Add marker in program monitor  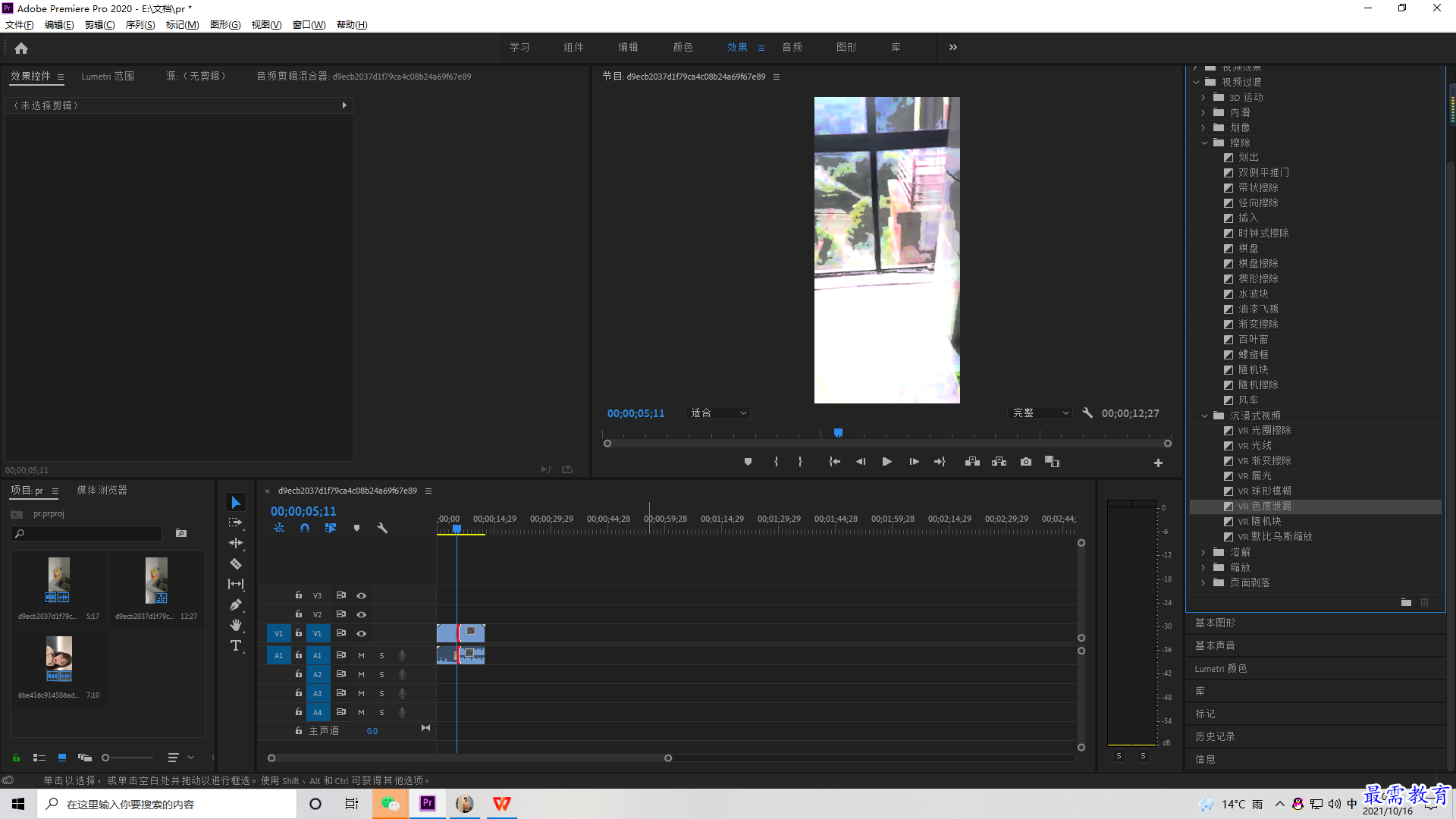pos(748,462)
